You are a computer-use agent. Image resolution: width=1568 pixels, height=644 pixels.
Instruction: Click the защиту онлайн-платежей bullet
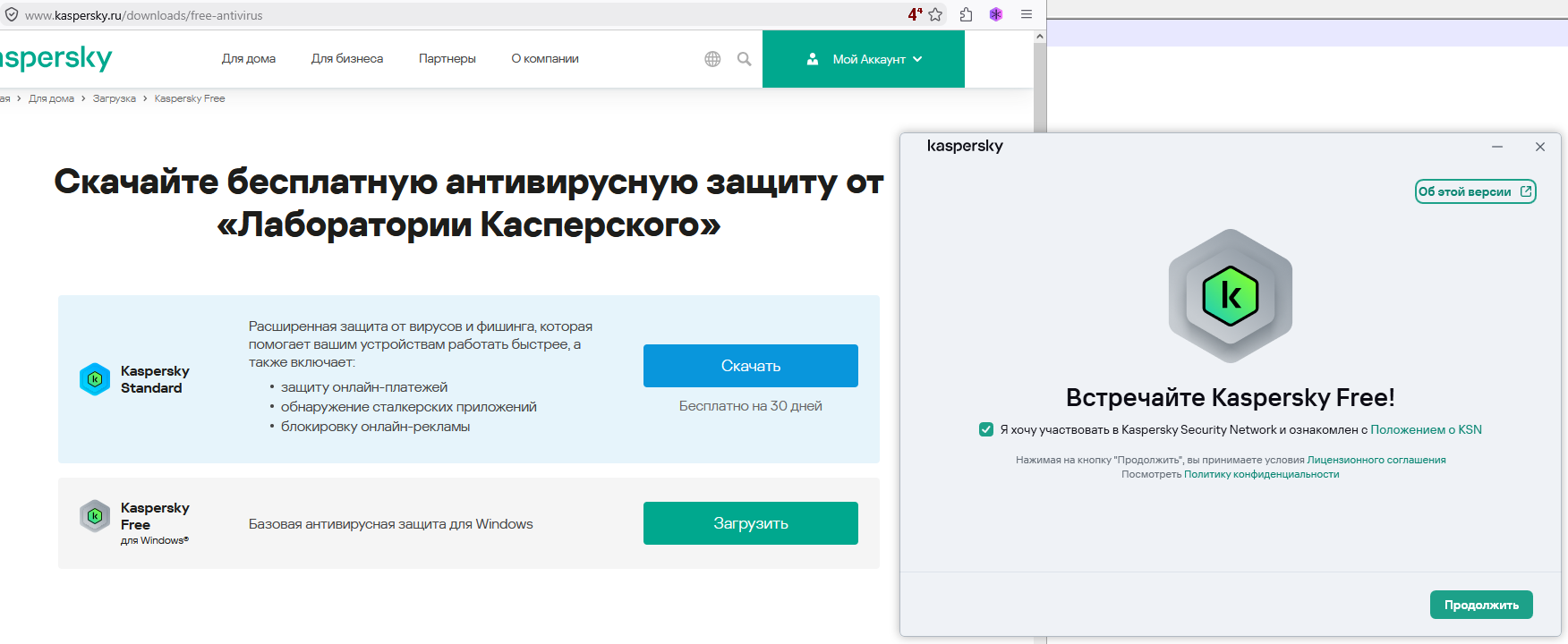pos(364,387)
